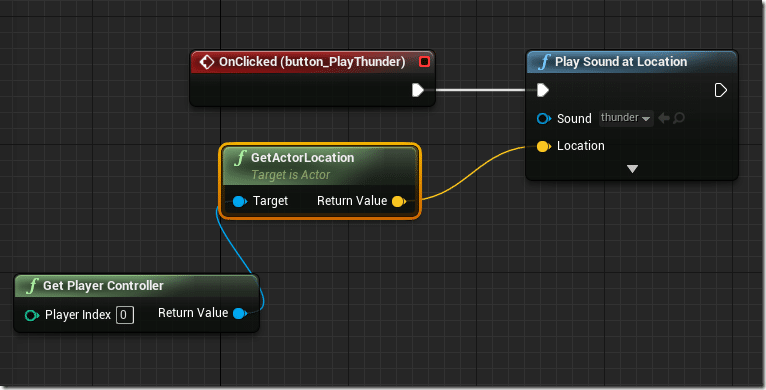Expand Play Sound at Location advanced pins
Screen dimensions: 766x390
(x=632, y=169)
